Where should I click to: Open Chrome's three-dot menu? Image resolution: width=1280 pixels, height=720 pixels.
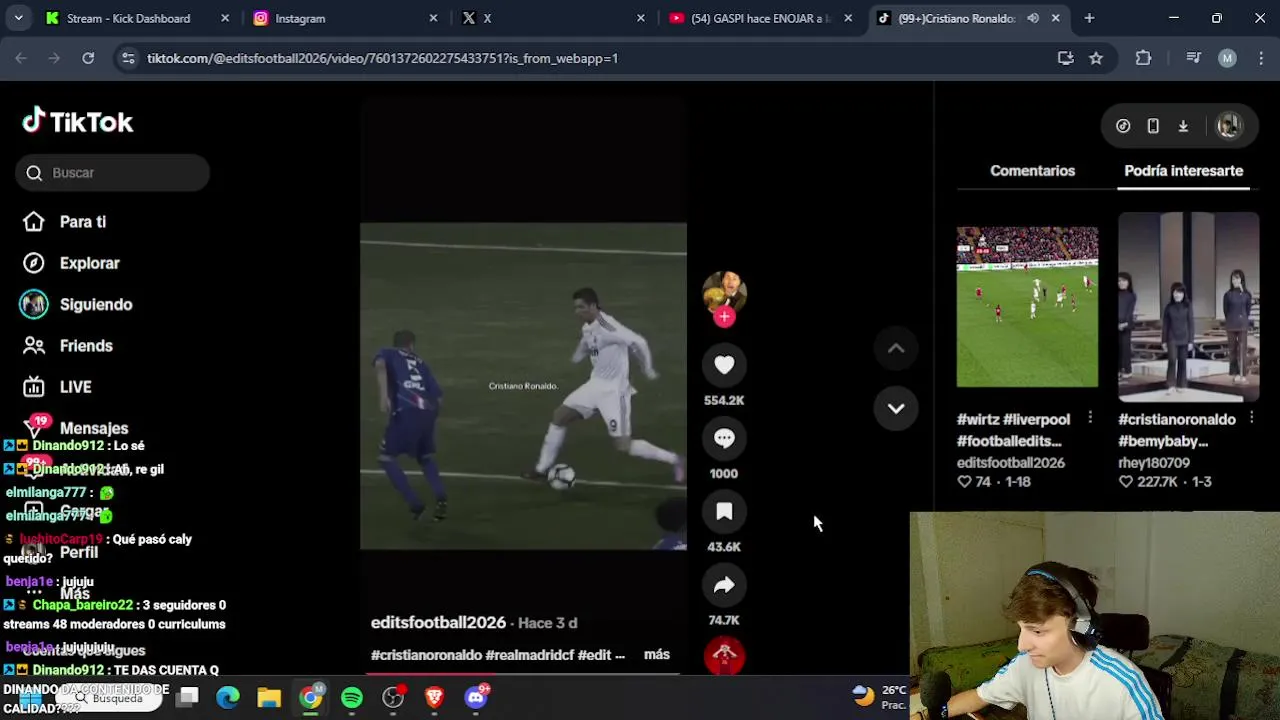point(1260,58)
